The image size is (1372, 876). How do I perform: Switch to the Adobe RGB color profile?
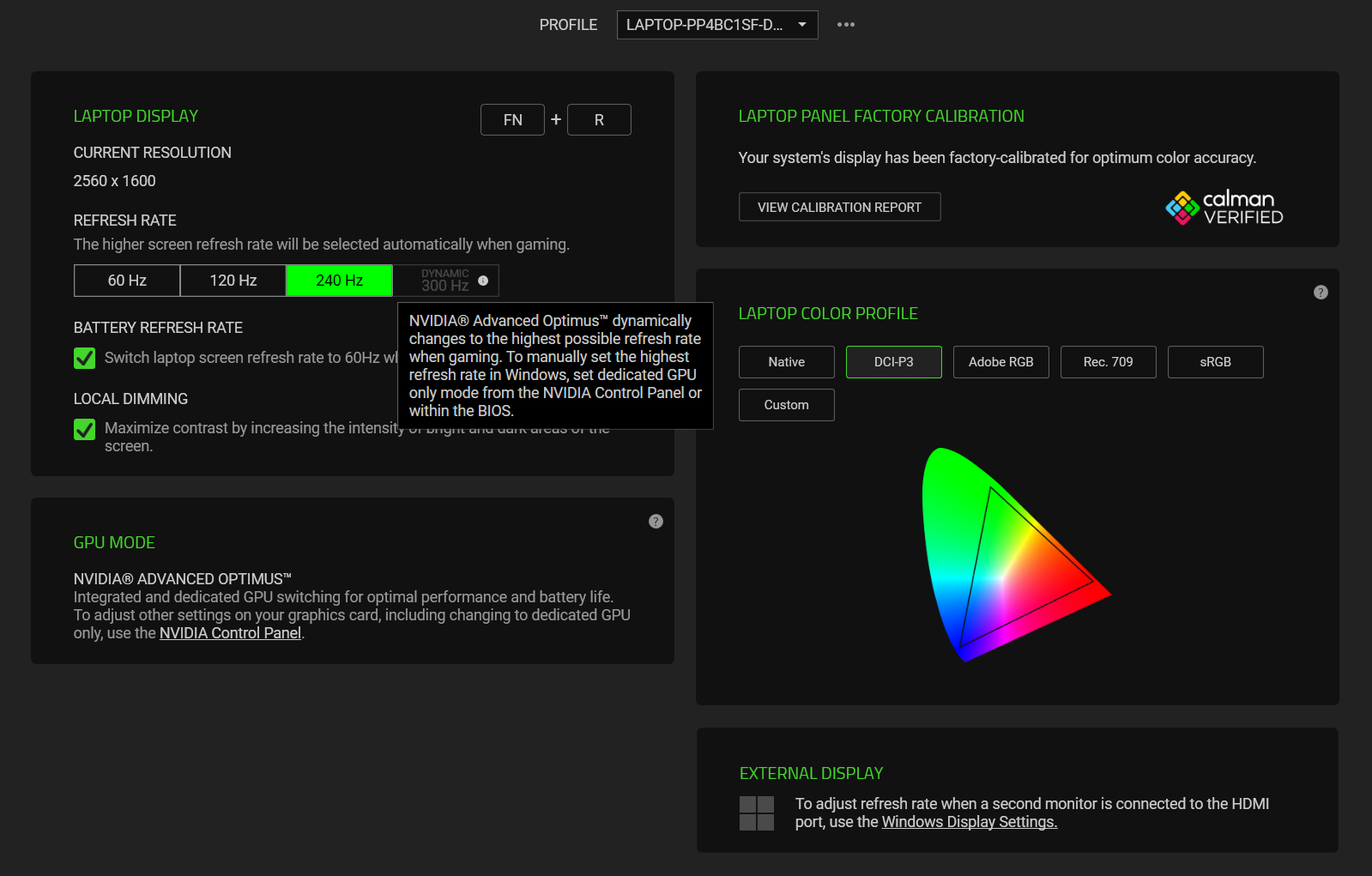click(x=1000, y=362)
